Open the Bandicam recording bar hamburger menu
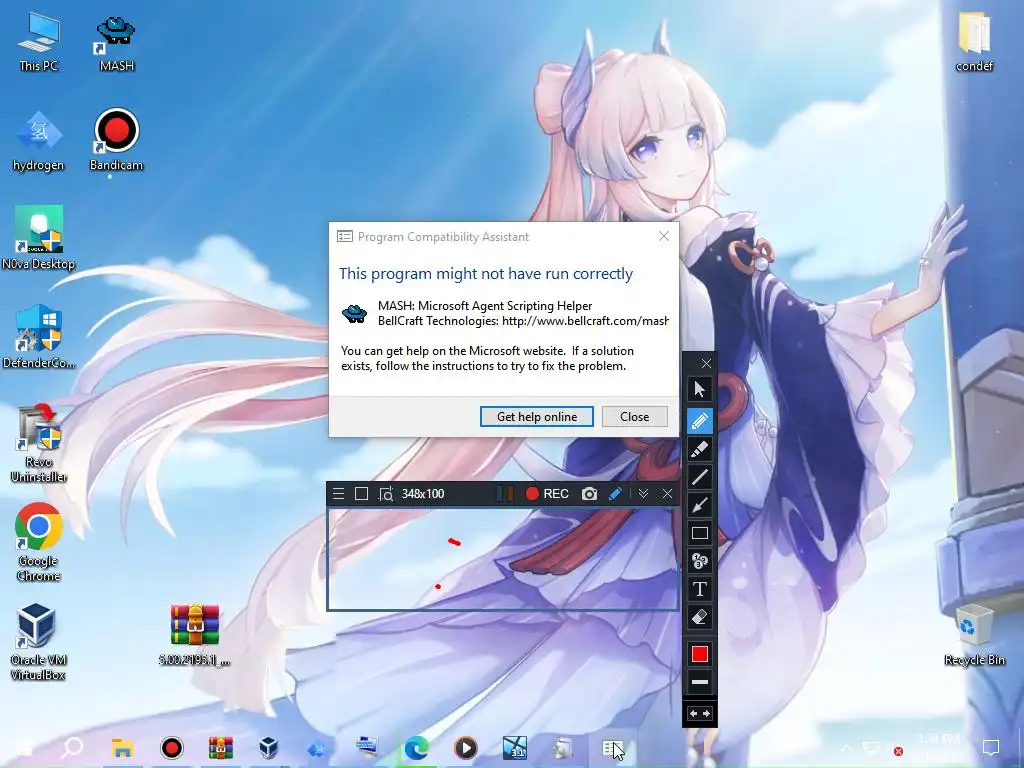1024x768 pixels. 338,494
